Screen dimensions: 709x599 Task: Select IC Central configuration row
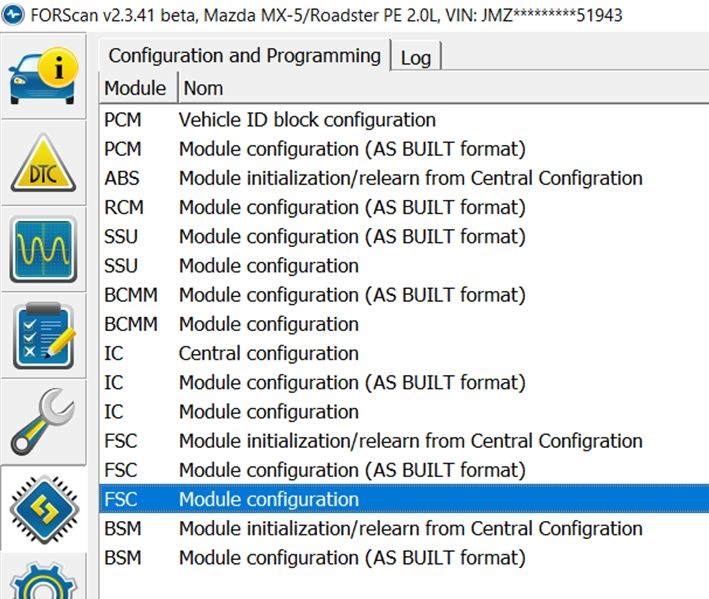[x=404, y=353]
